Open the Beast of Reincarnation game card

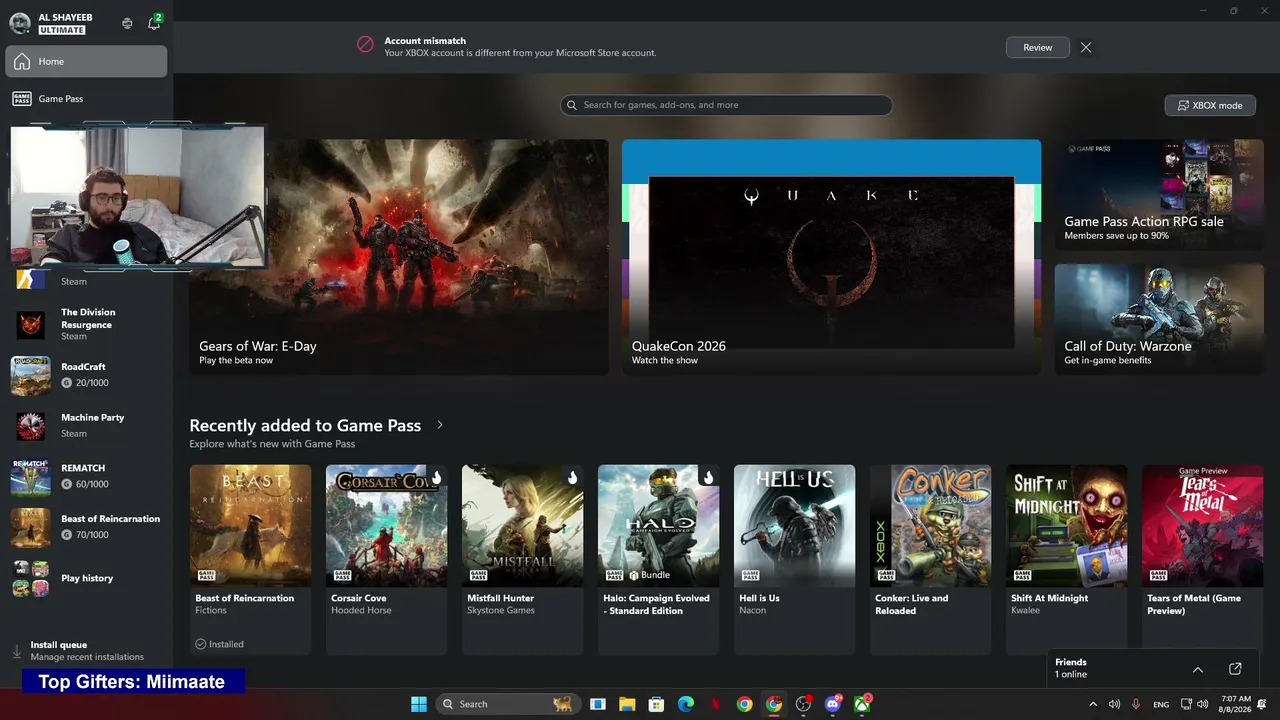coord(250,559)
